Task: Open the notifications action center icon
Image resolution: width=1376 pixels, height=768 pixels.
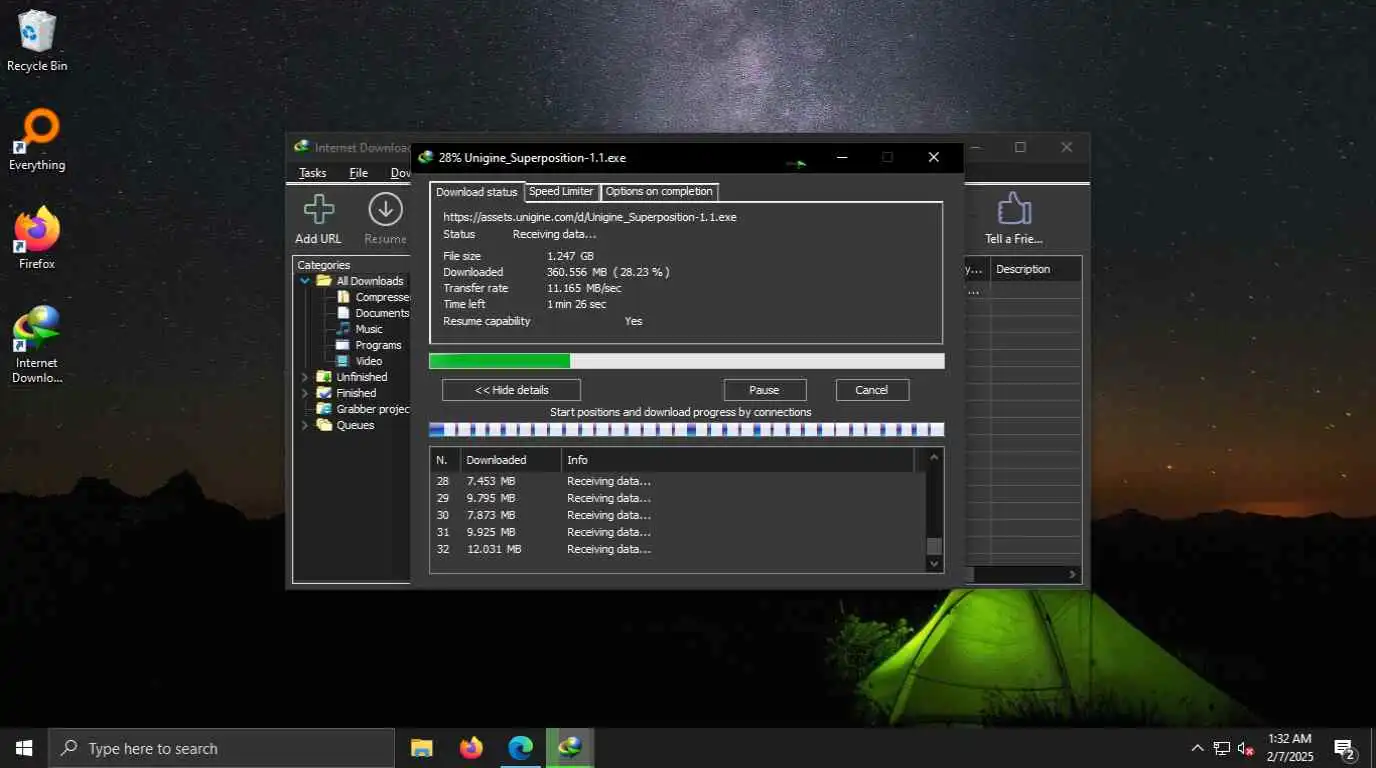Action: [x=1344, y=748]
